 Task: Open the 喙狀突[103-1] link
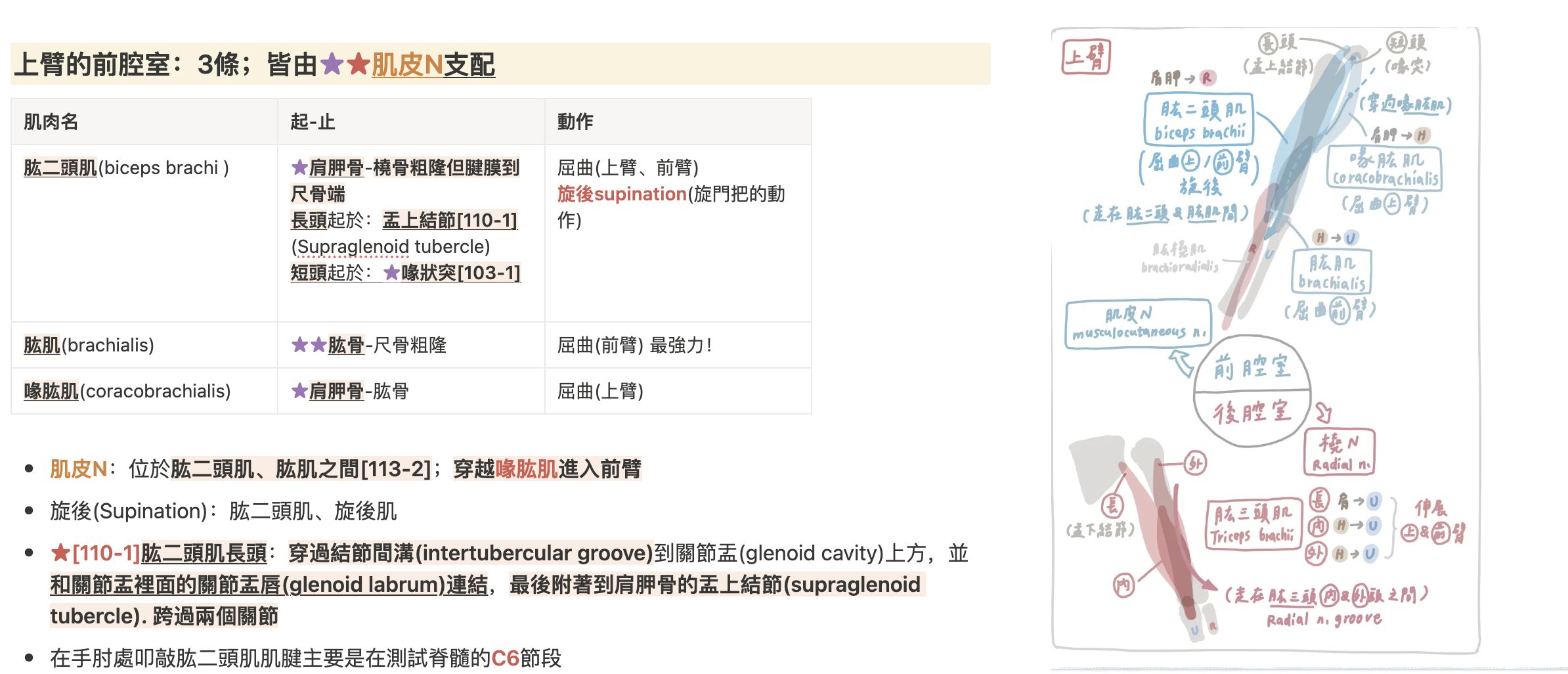[x=460, y=273]
